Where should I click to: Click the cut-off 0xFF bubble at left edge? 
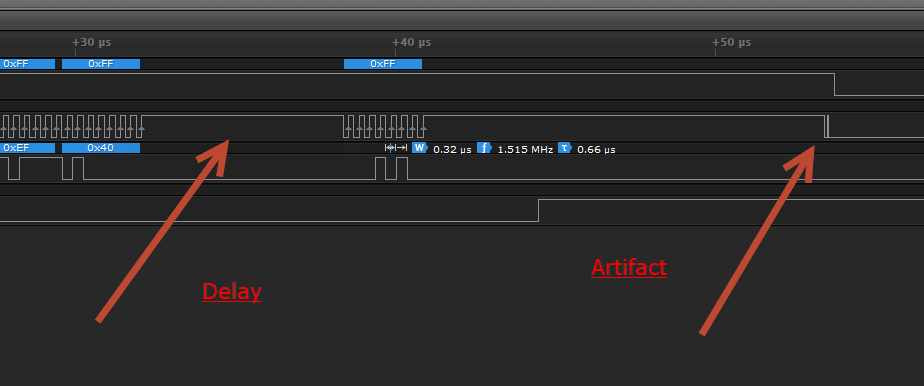[27, 64]
